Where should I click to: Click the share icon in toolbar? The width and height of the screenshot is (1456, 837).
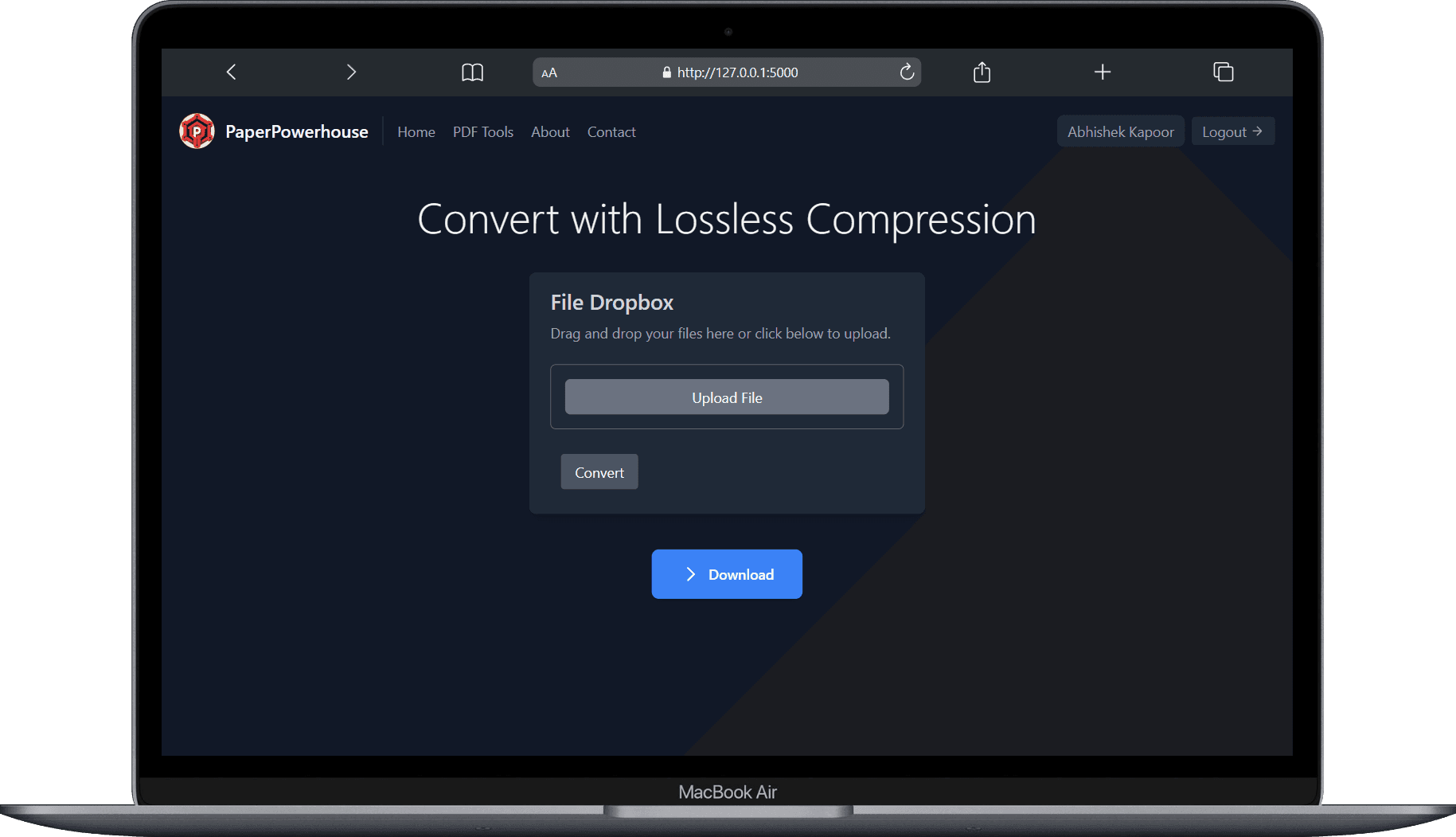(x=982, y=72)
